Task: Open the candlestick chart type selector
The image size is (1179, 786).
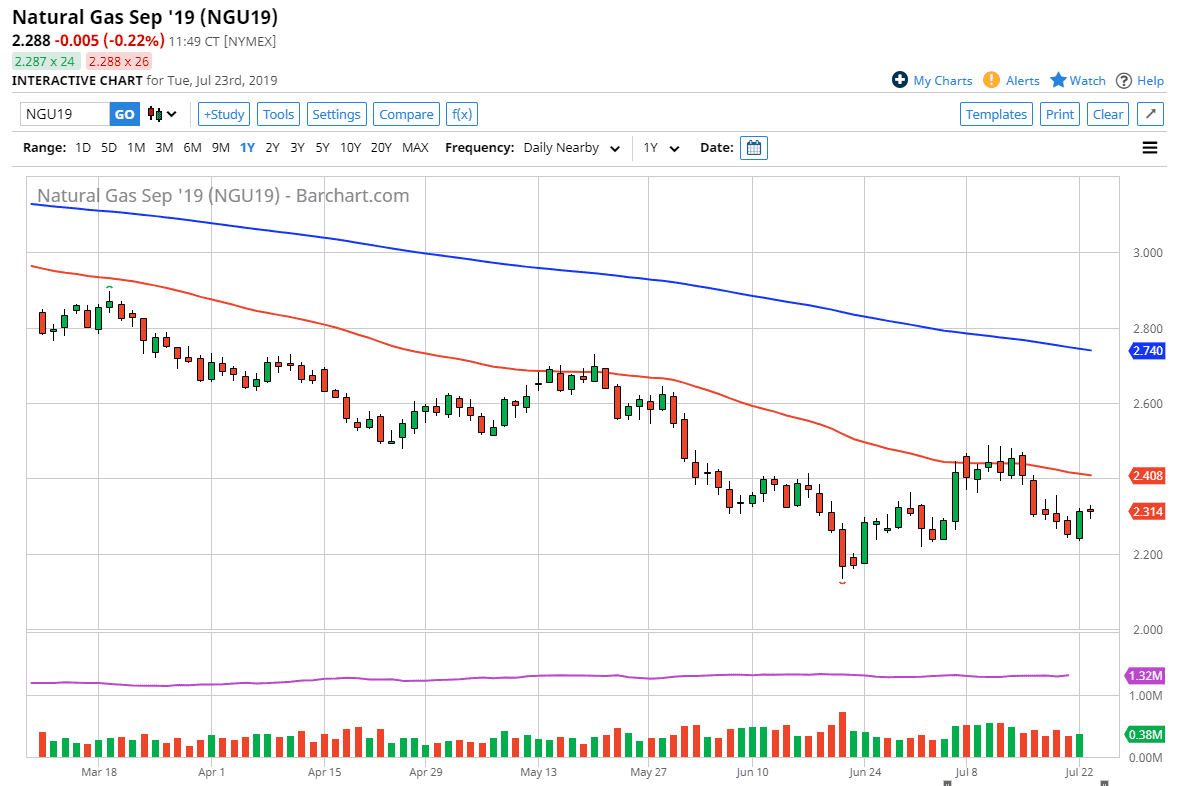Action: click(x=162, y=114)
